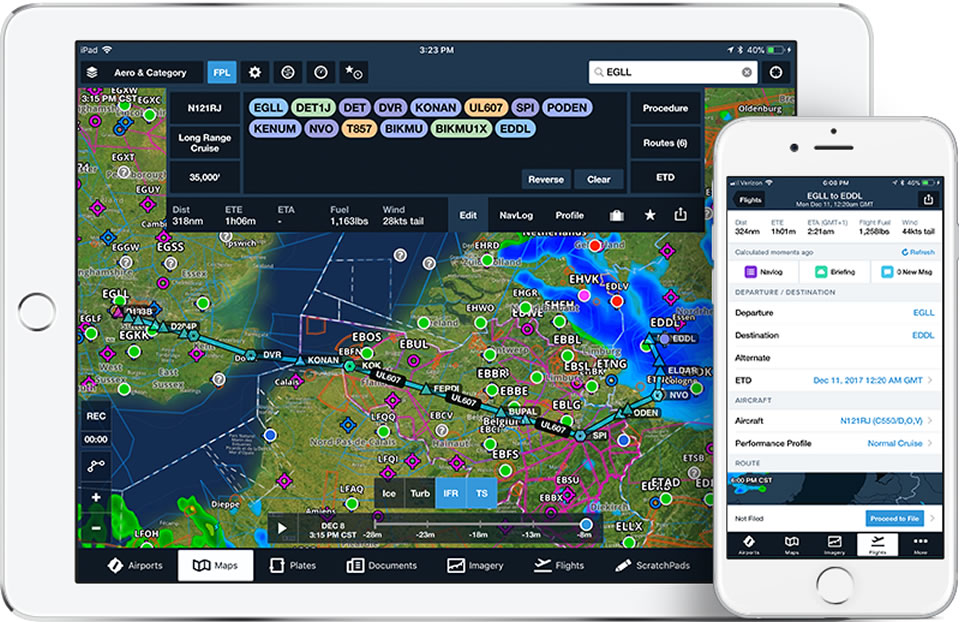
Task: Tap the track log route icon below timer
Action: pos(96,466)
